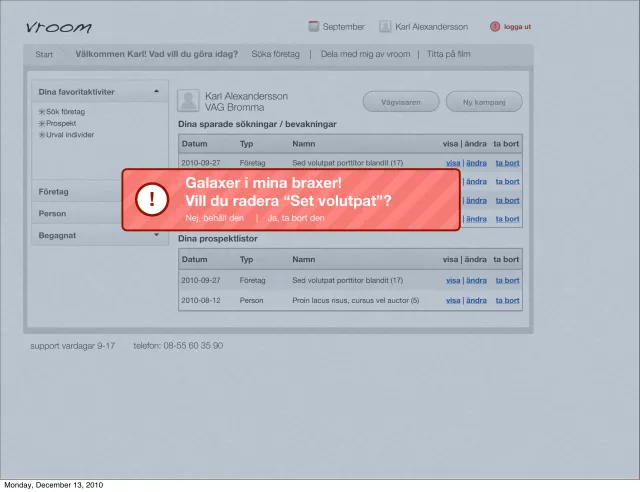Click Prospekt favorite link
The width and height of the screenshot is (640, 492).
coord(61,123)
